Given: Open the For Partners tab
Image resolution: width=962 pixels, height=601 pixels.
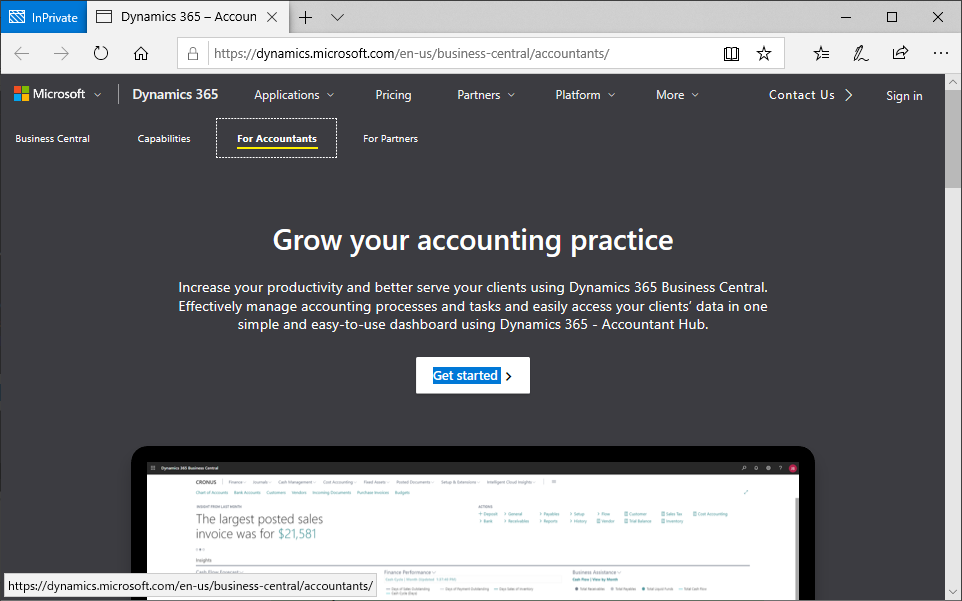Looking at the screenshot, I should [x=390, y=139].
